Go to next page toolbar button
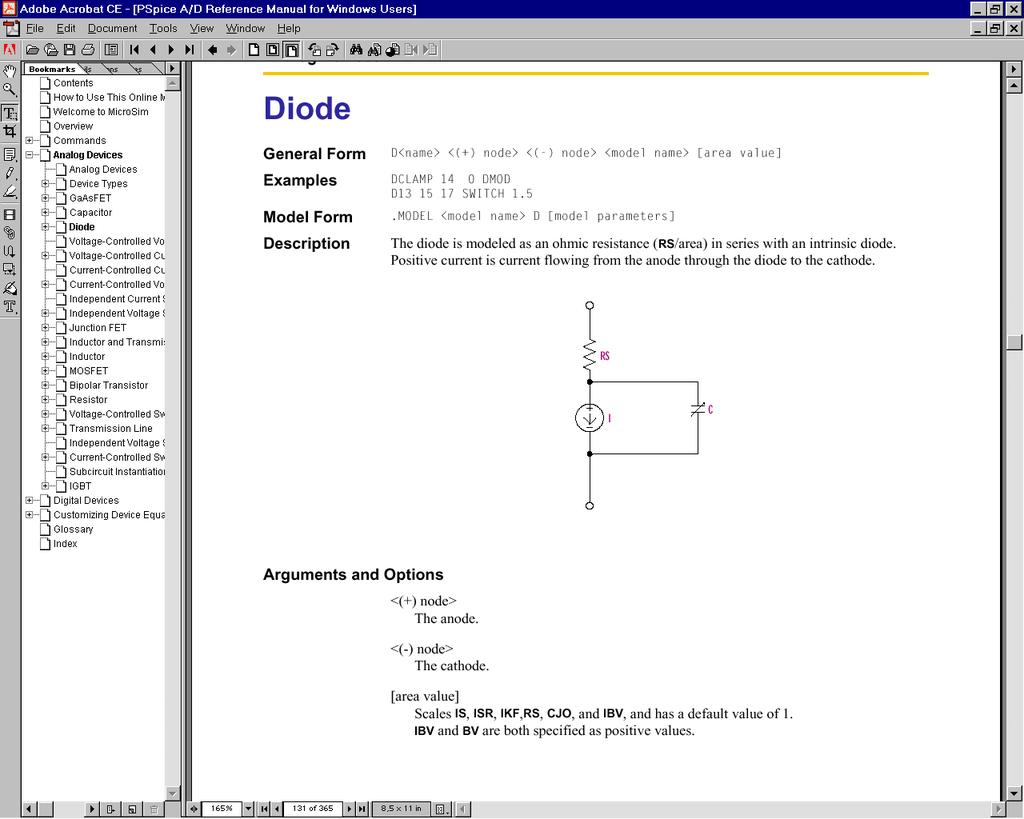 pyautogui.click(x=171, y=50)
